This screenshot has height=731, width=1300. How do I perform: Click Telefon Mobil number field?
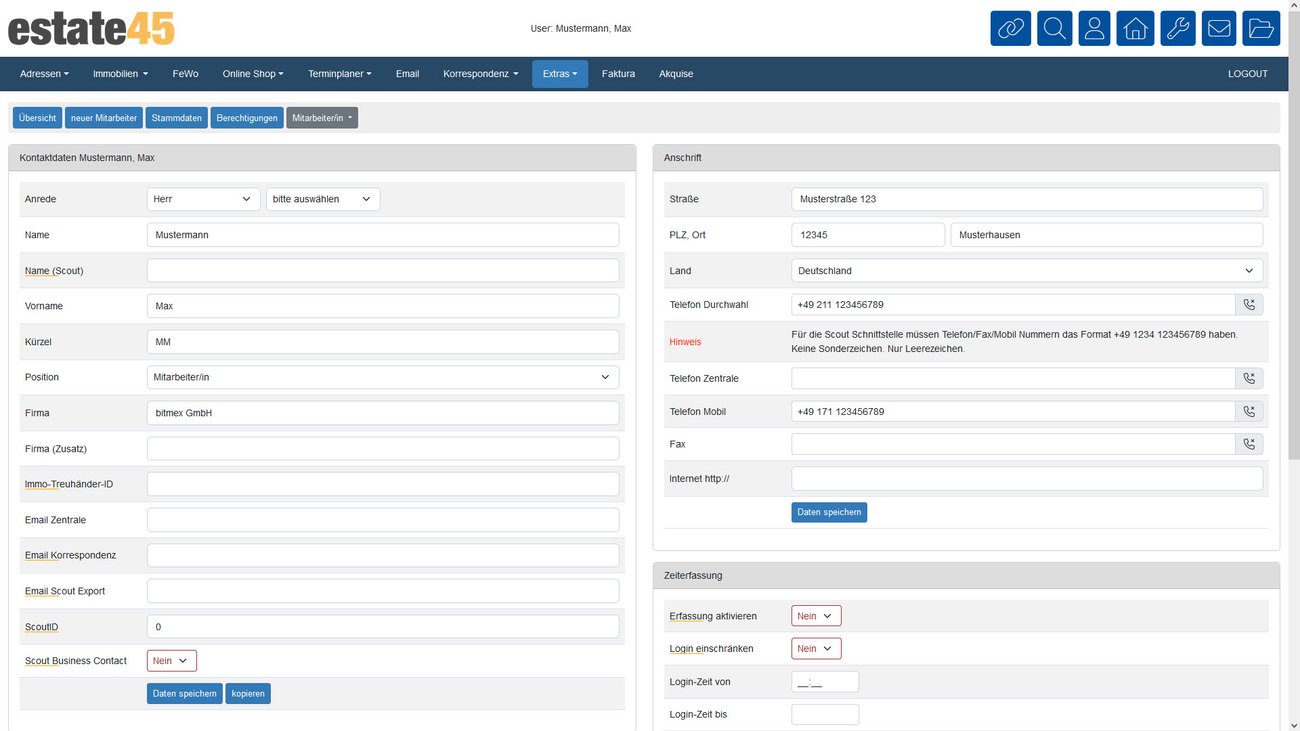pyautogui.click(x=1013, y=411)
